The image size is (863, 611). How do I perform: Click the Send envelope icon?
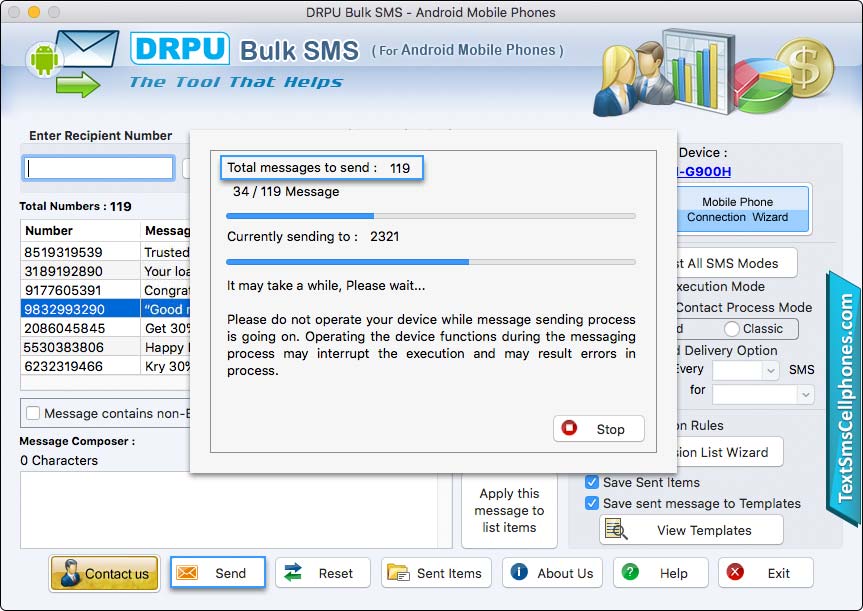[187, 573]
